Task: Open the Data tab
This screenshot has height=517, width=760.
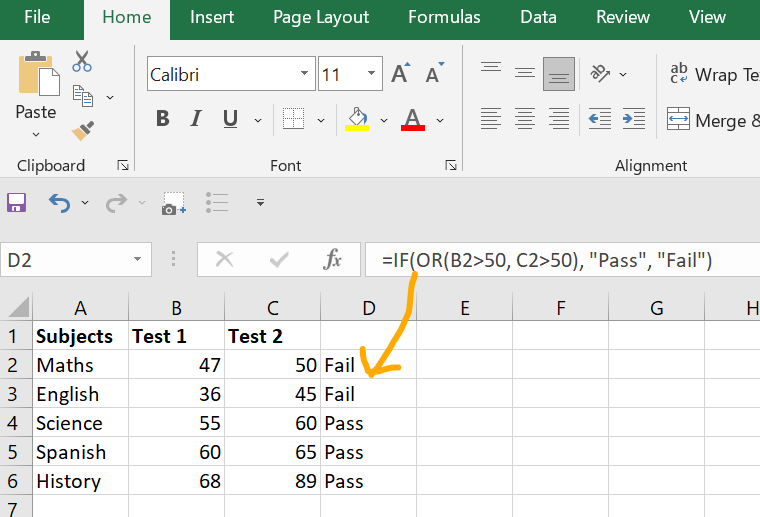Action: (x=538, y=17)
